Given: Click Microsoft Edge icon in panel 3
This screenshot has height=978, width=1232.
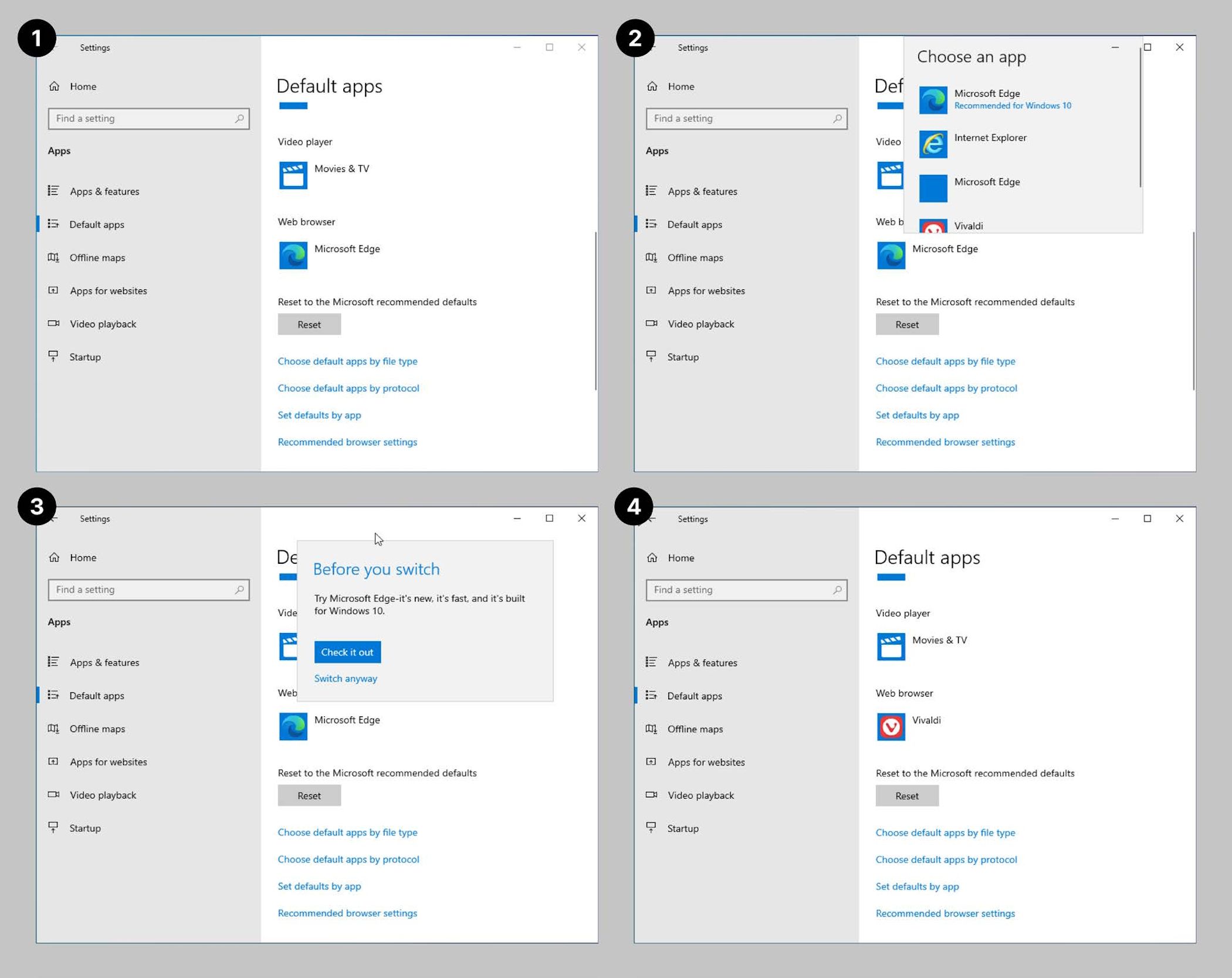Looking at the screenshot, I should (x=293, y=726).
